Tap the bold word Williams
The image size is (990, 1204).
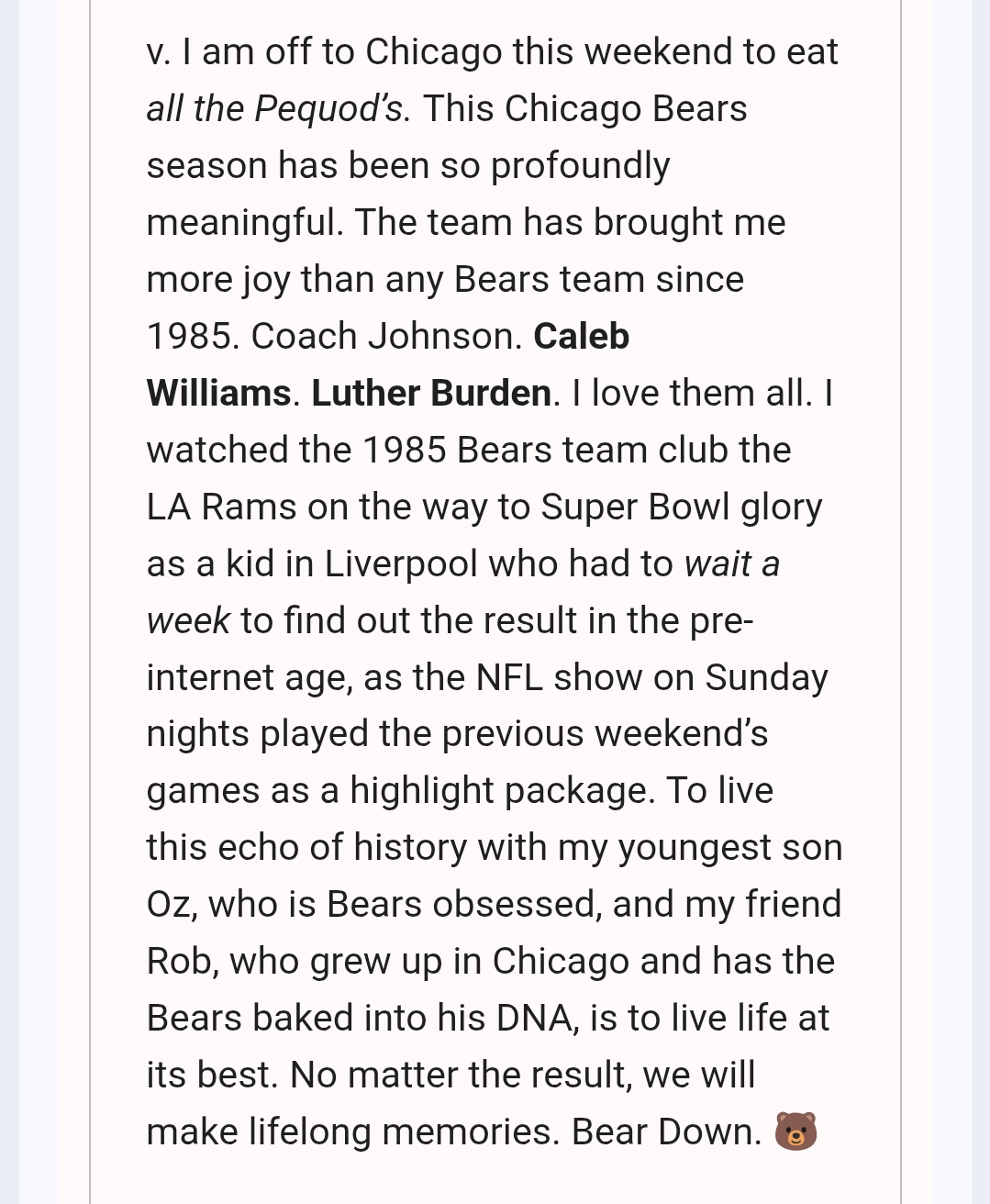click(218, 393)
